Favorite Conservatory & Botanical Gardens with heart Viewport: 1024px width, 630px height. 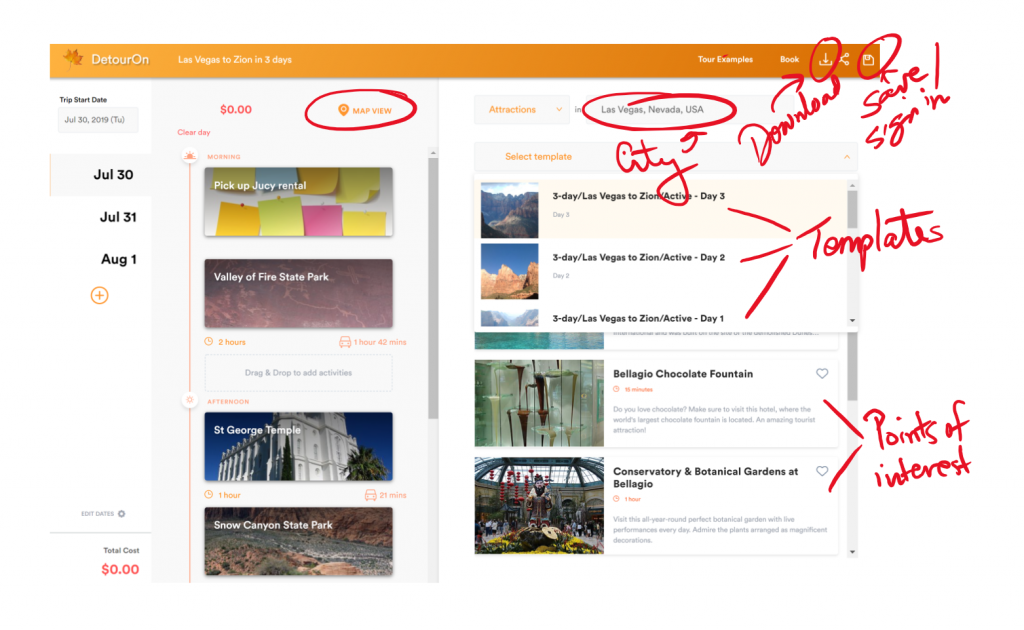pos(822,471)
